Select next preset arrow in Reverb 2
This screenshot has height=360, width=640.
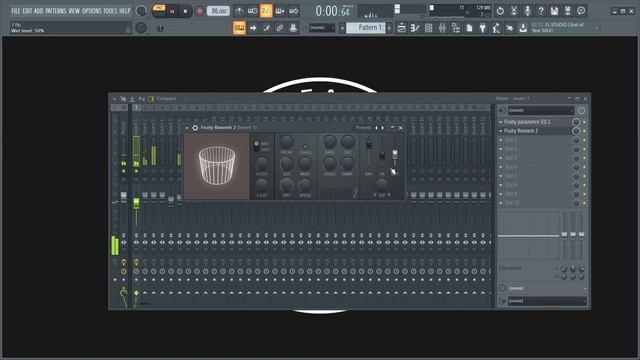click(383, 128)
